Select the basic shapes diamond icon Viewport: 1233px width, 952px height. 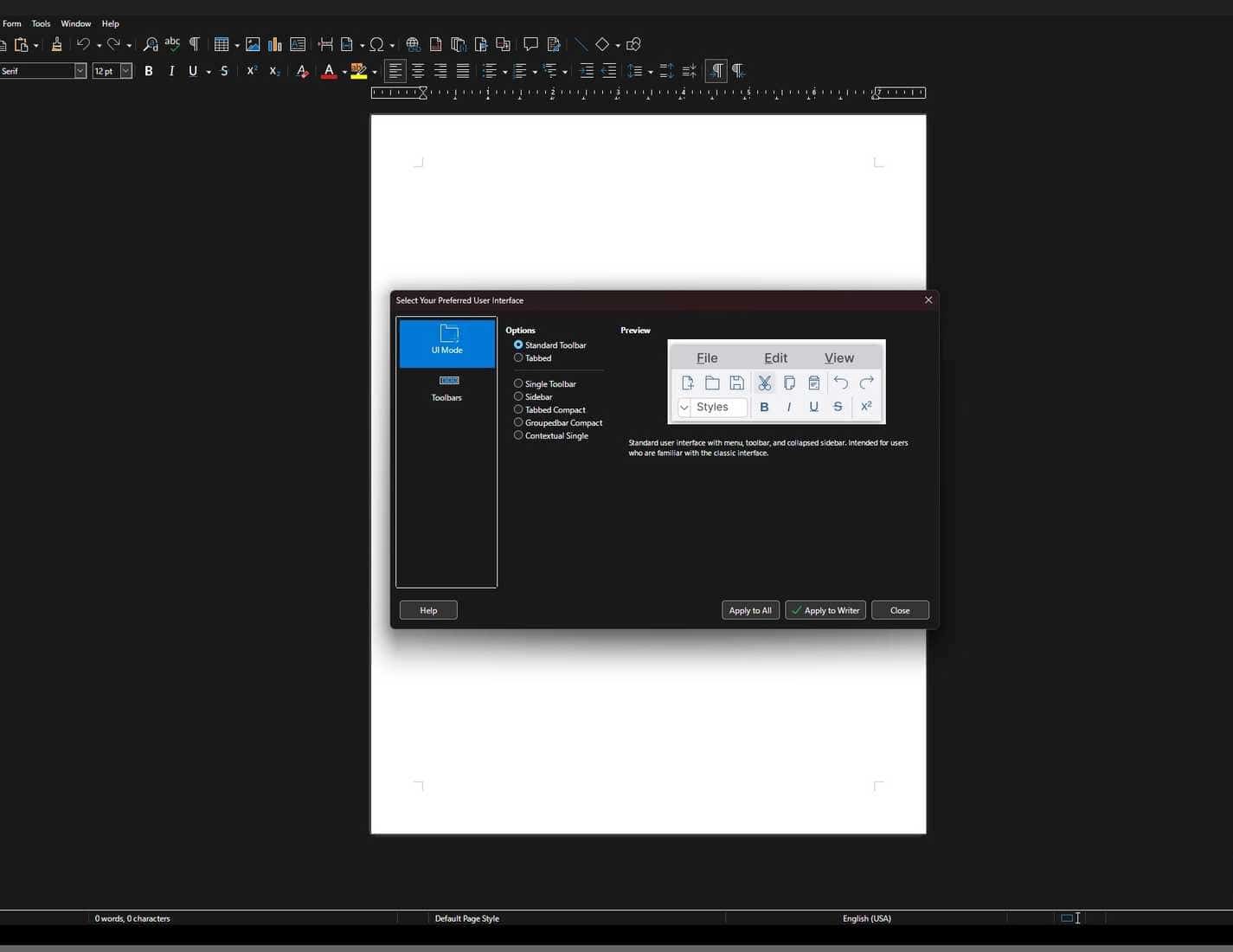point(602,44)
